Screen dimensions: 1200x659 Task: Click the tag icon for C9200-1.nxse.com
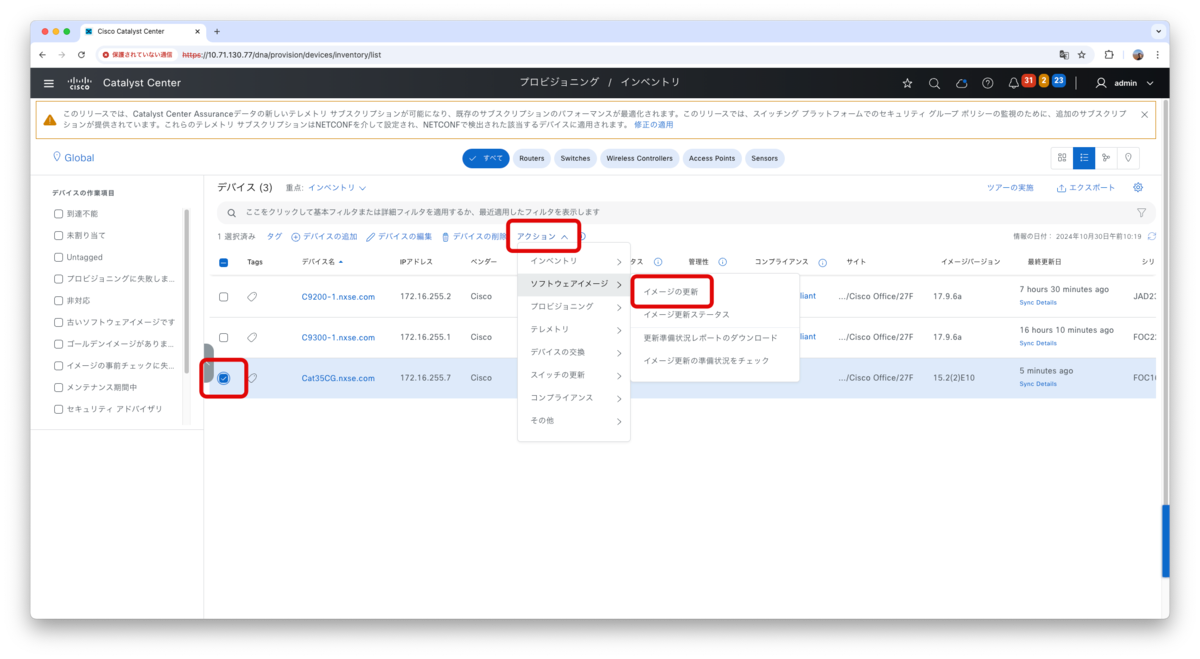pos(253,297)
